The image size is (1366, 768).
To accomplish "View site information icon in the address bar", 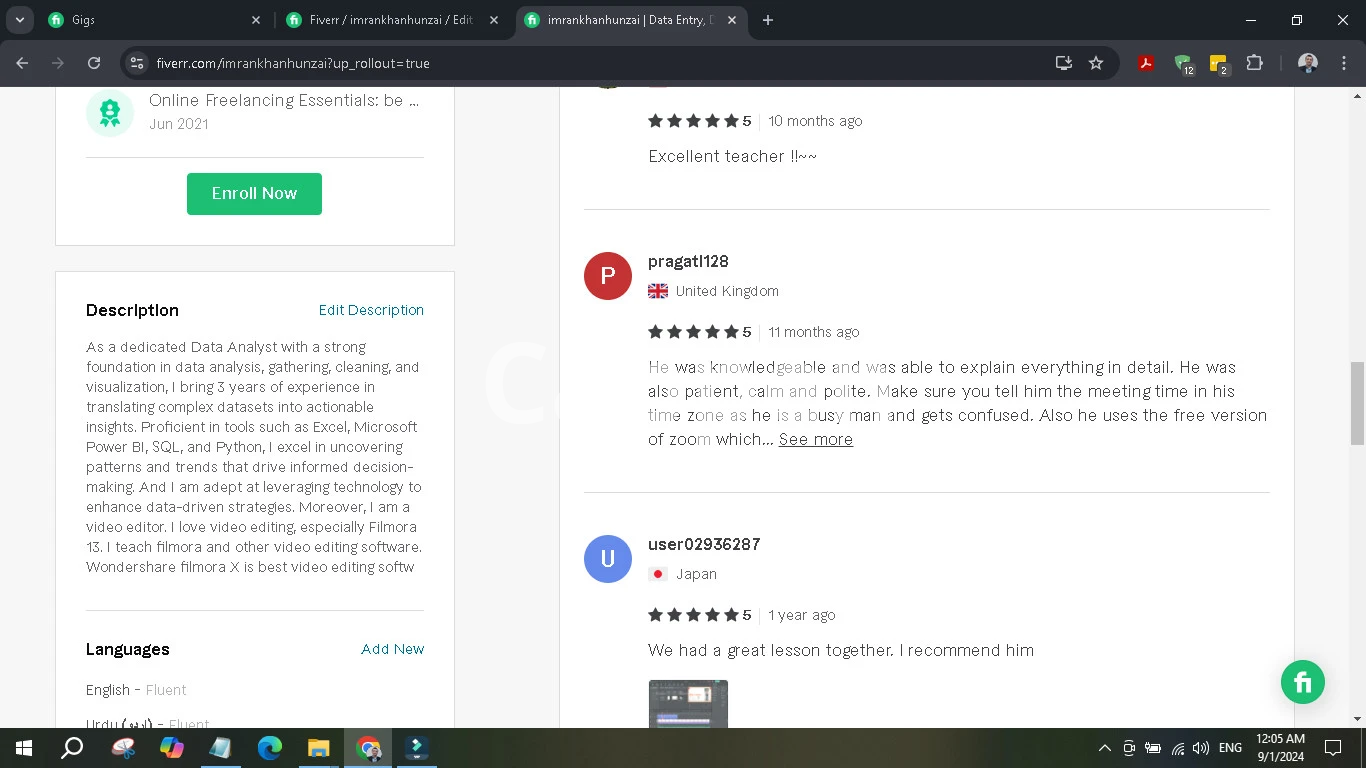I will coord(137,63).
